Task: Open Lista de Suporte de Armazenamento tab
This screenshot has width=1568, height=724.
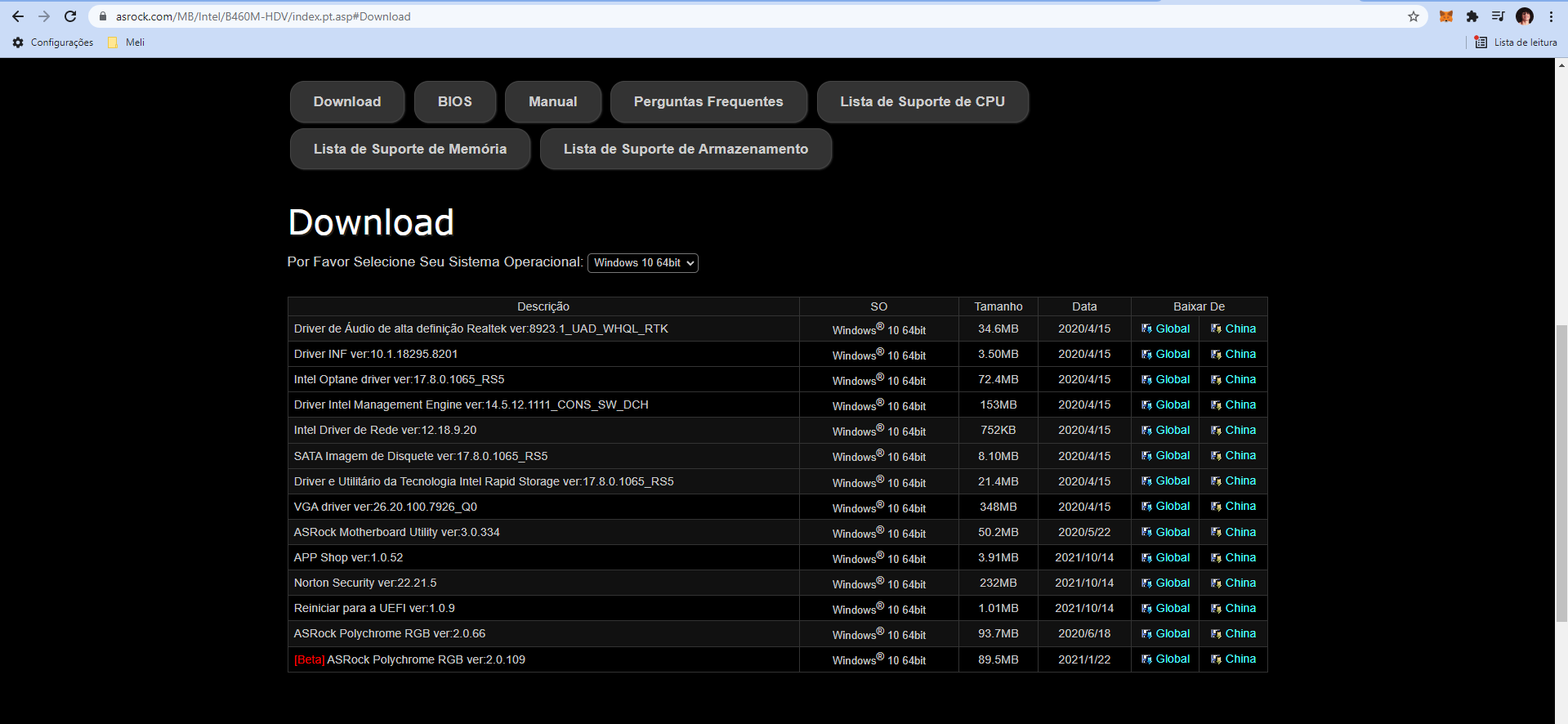Action: 686,149
